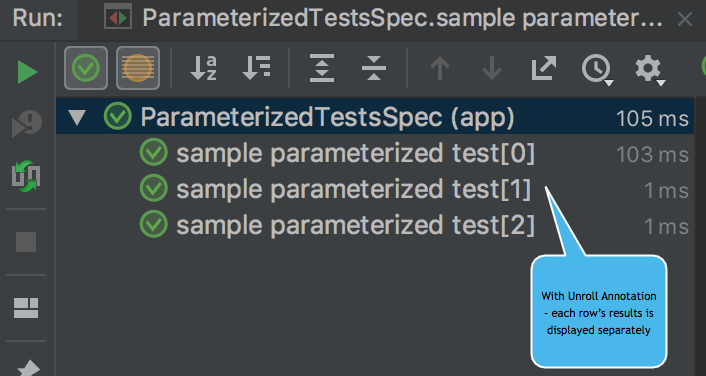Stop the running process square button
The height and width of the screenshot is (376, 706).
26,242
